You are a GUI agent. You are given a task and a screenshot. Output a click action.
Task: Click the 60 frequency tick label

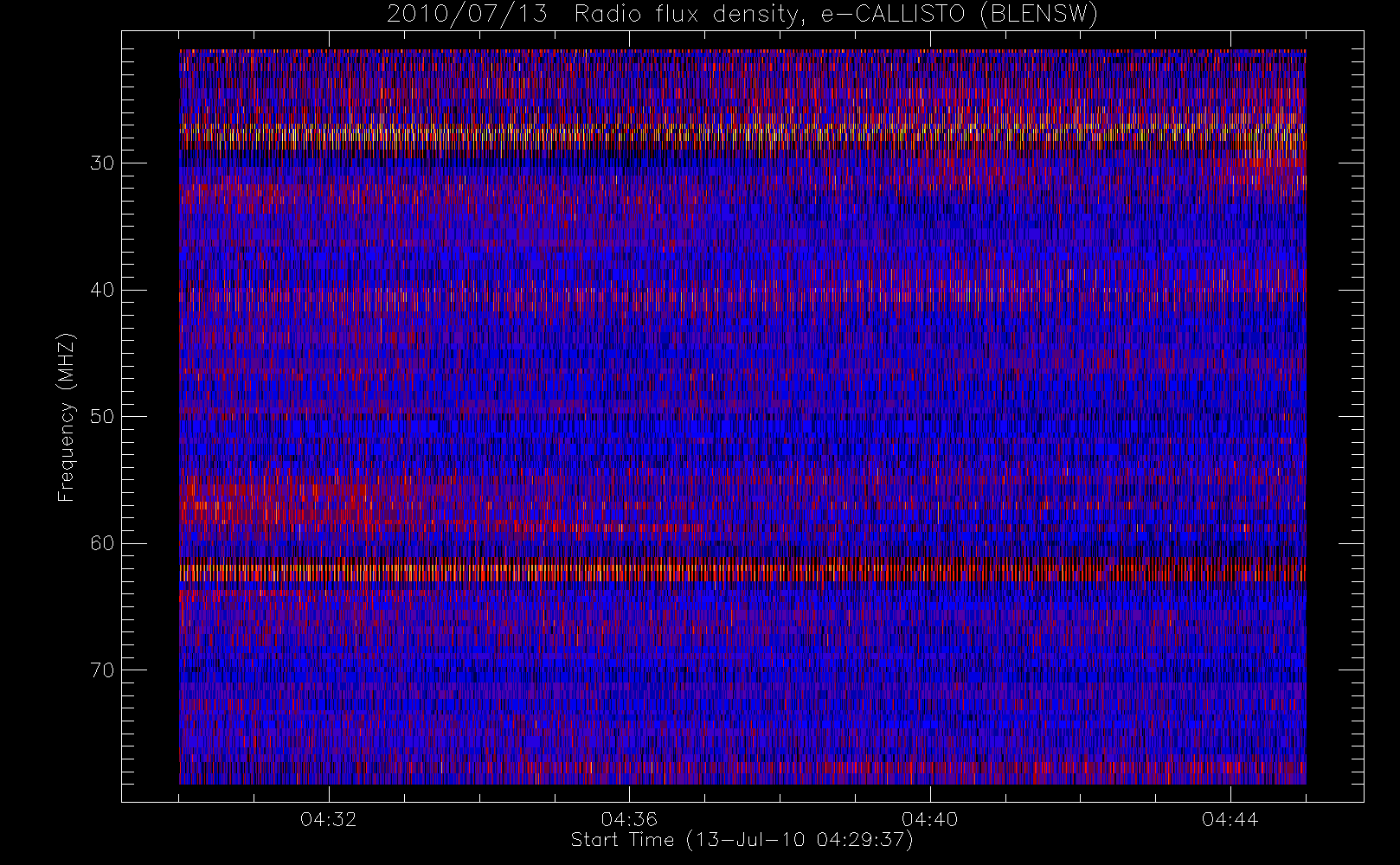[102, 543]
